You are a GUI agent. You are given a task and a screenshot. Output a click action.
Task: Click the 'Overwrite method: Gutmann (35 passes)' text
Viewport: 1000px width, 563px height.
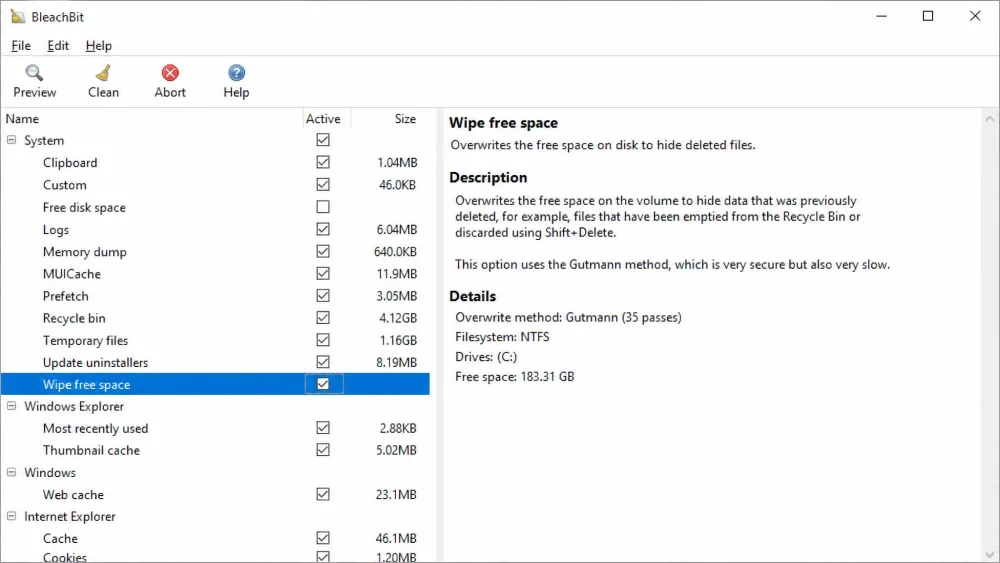(x=568, y=318)
